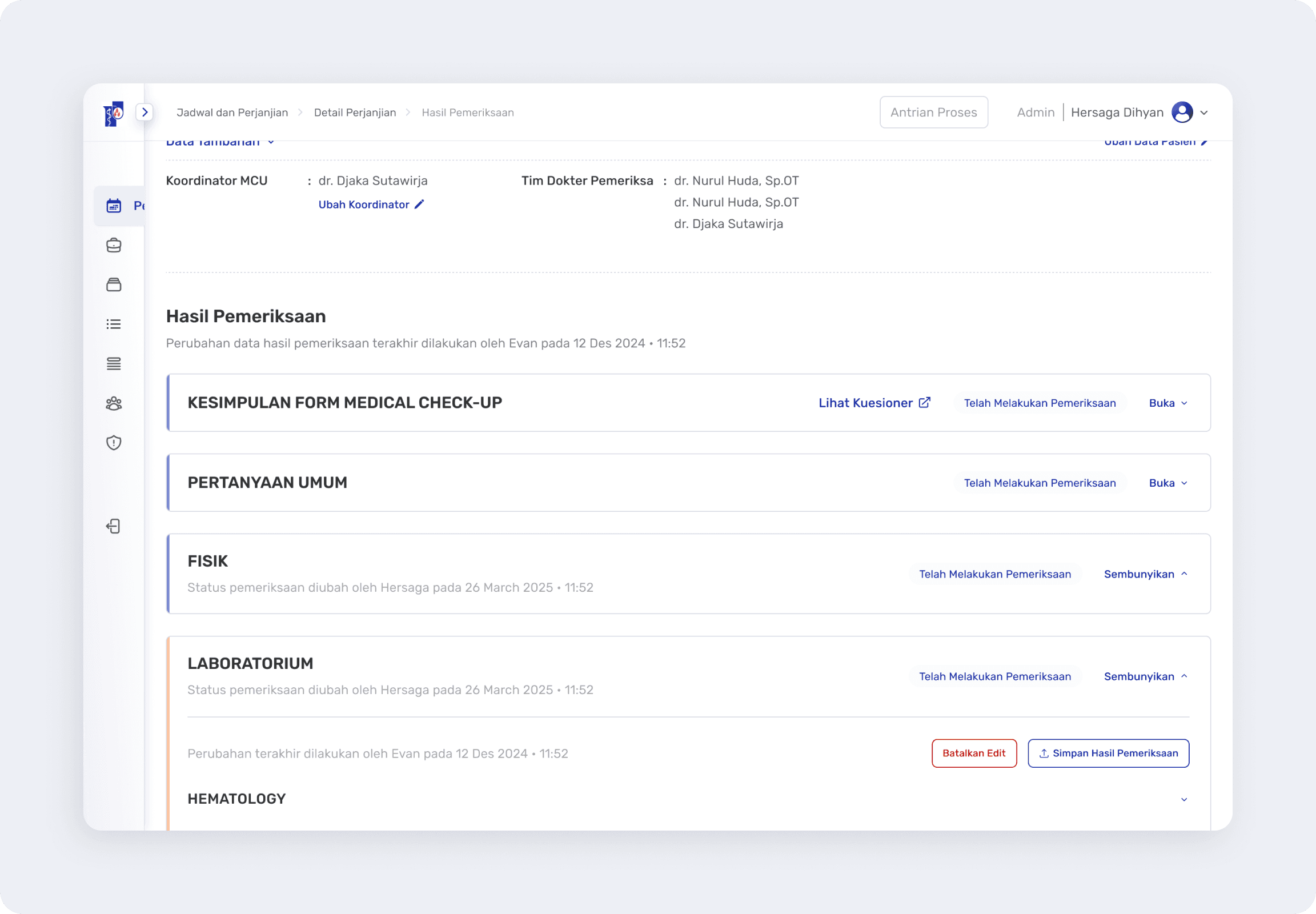
Task: Click the calendar icon in the sidebar
Action: pos(114,206)
